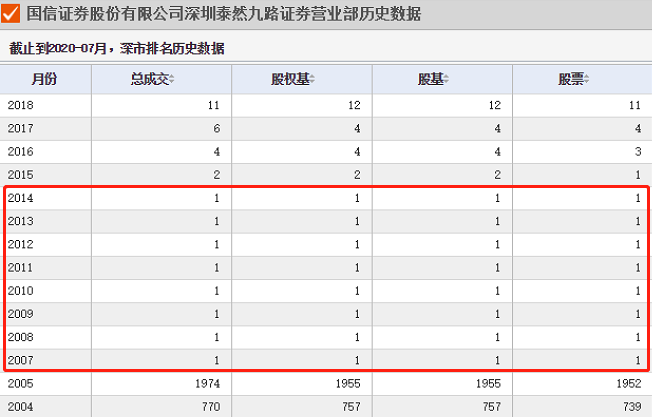Select the 2009 row label
This screenshot has width=652, height=417.
point(20,314)
